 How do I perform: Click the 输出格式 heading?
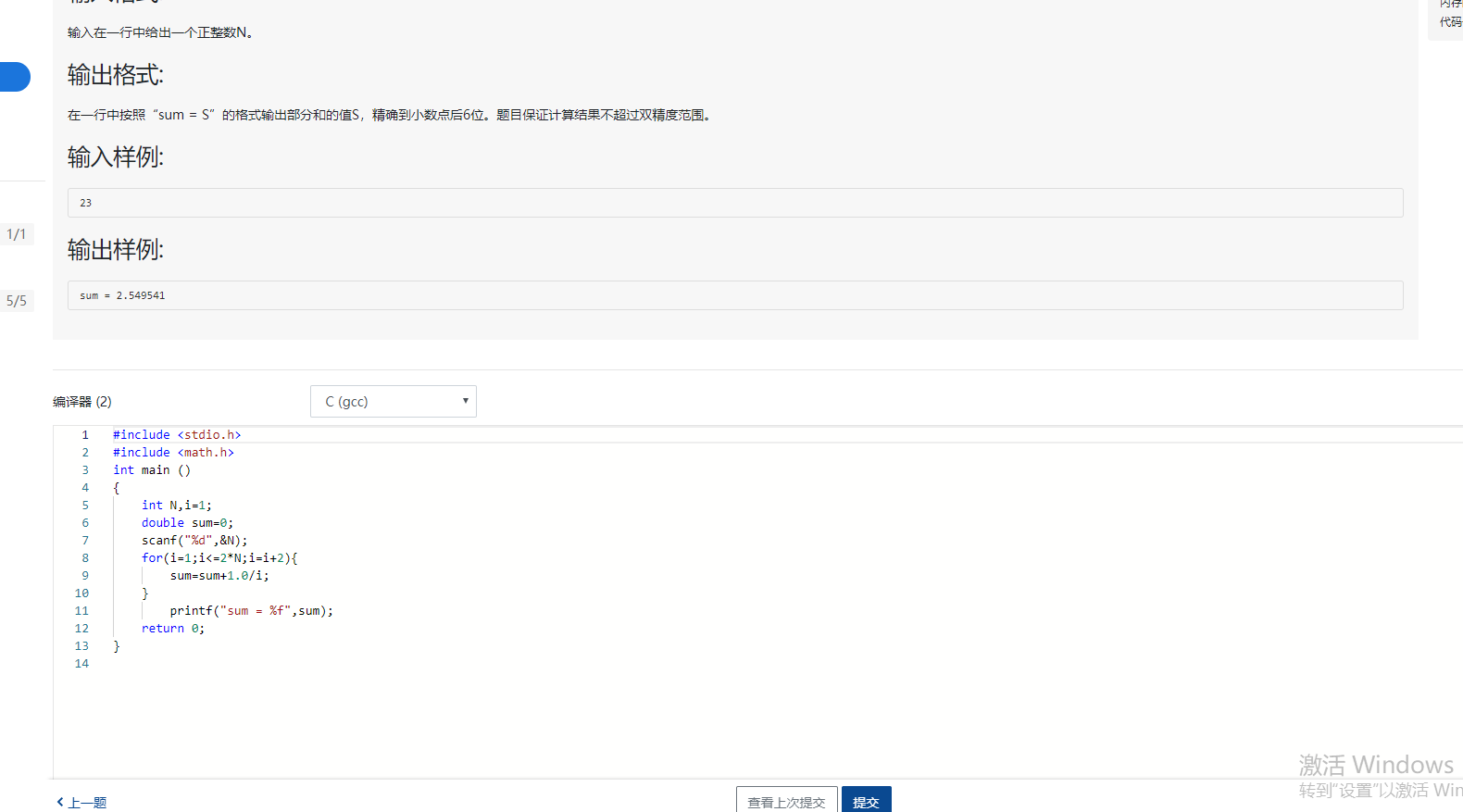pos(116,75)
